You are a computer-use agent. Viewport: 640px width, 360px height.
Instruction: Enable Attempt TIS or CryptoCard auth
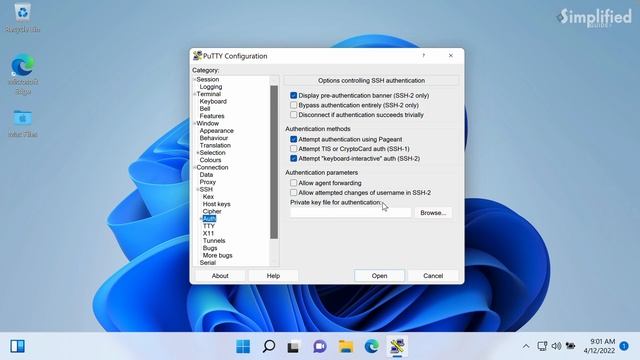pyautogui.click(x=293, y=149)
